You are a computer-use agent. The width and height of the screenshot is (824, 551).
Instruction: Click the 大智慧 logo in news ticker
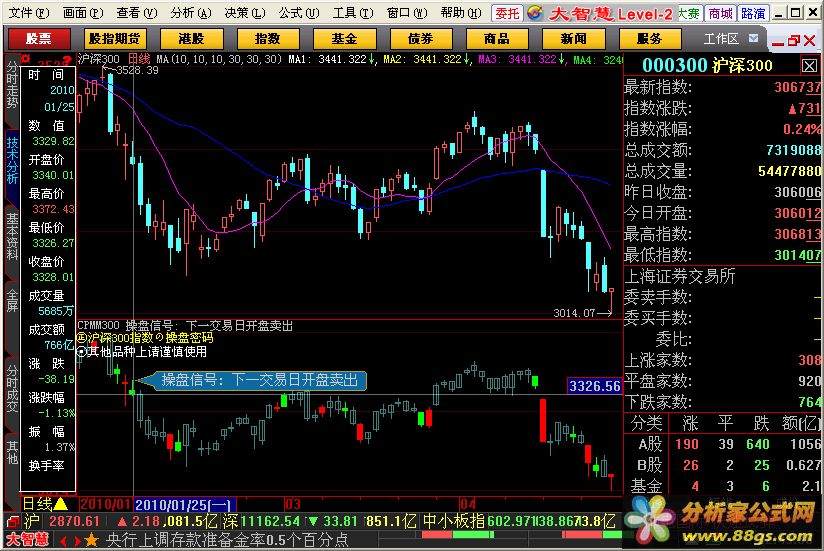pos(28,539)
